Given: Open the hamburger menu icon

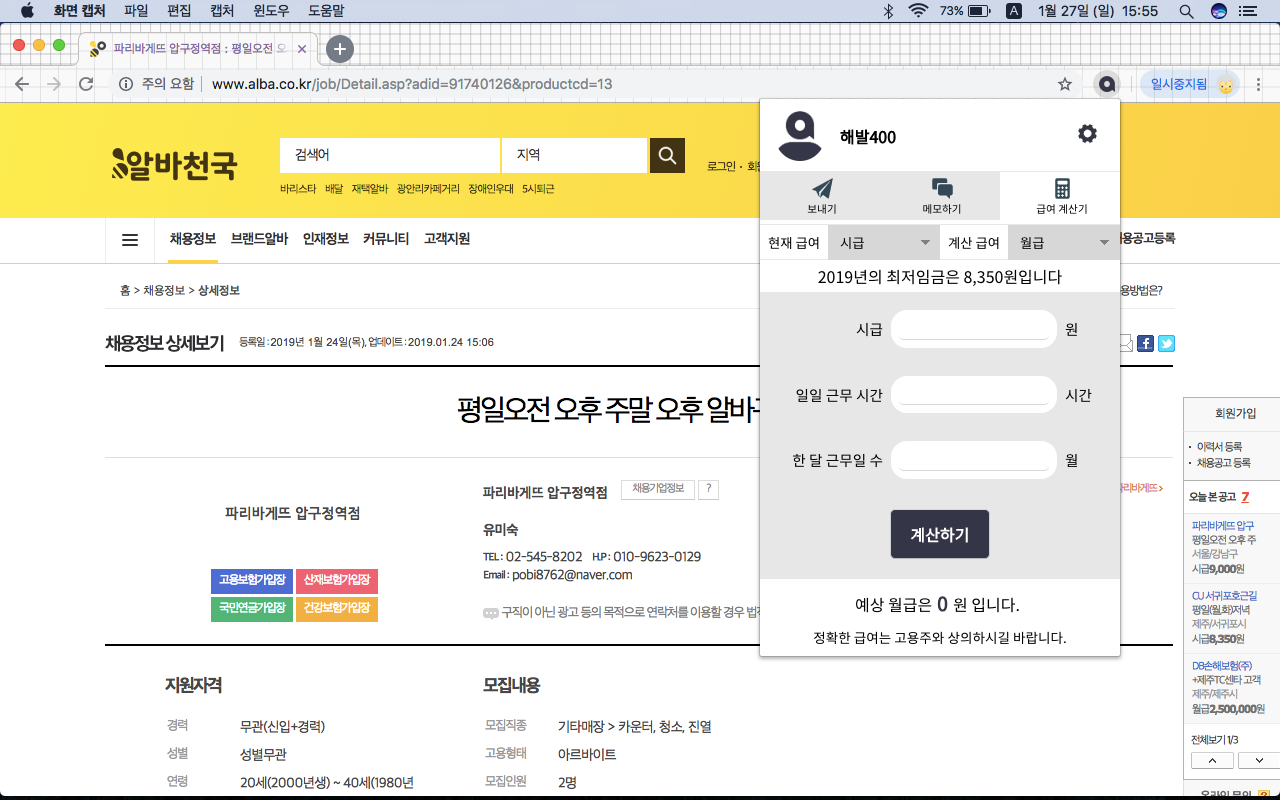Looking at the screenshot, I should coord(130,240).
